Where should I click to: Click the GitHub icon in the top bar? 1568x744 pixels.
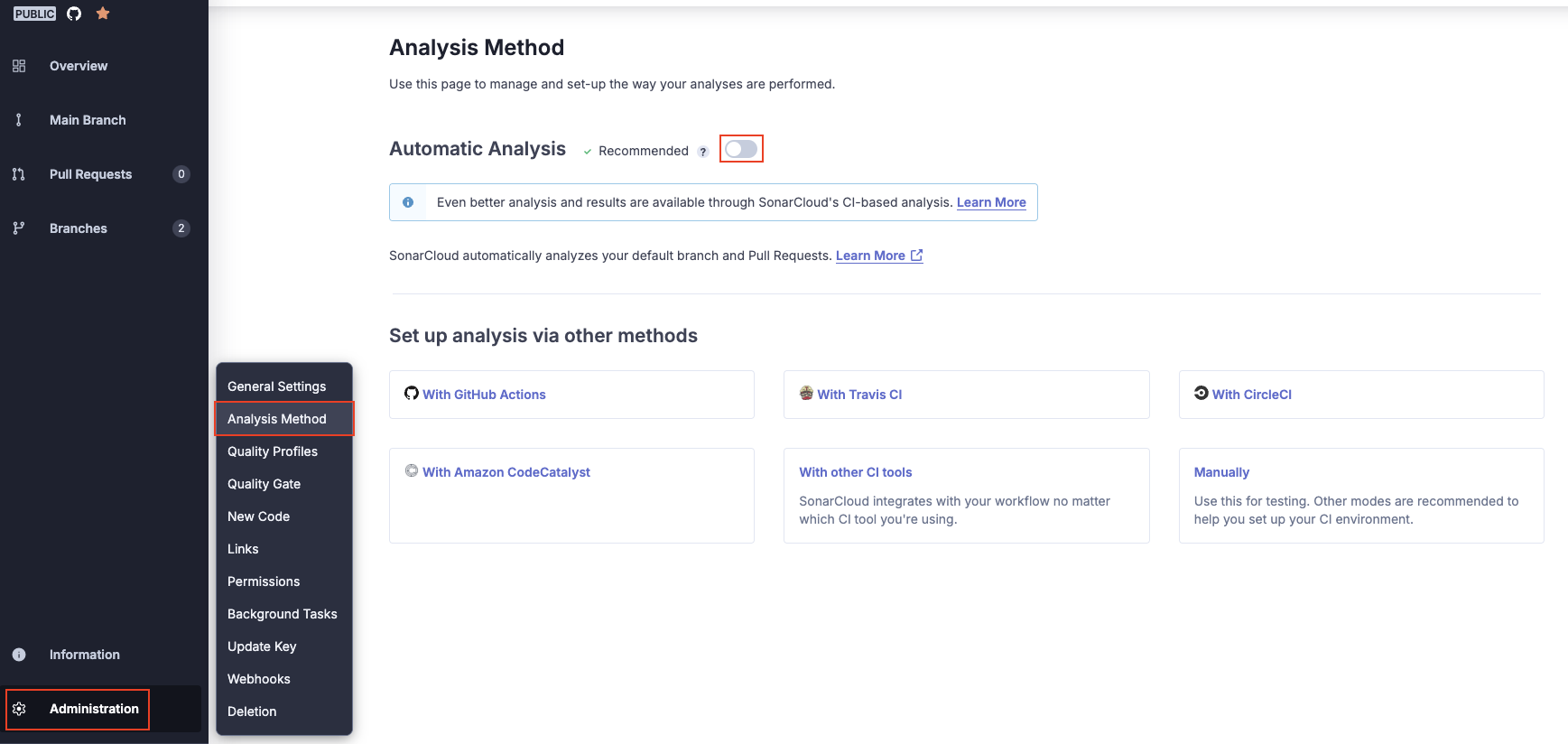pyautogui.click(x=74, y=14)
